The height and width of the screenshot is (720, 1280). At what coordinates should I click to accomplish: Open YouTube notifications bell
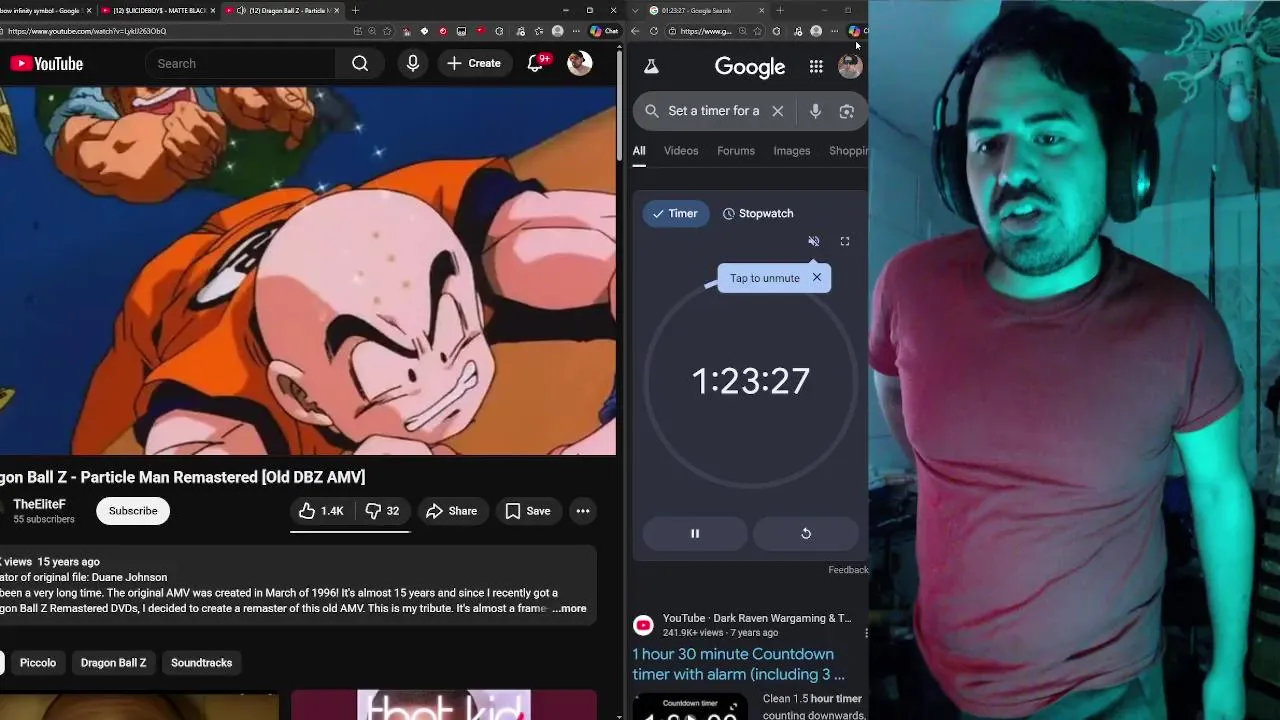tap(536, 63)
